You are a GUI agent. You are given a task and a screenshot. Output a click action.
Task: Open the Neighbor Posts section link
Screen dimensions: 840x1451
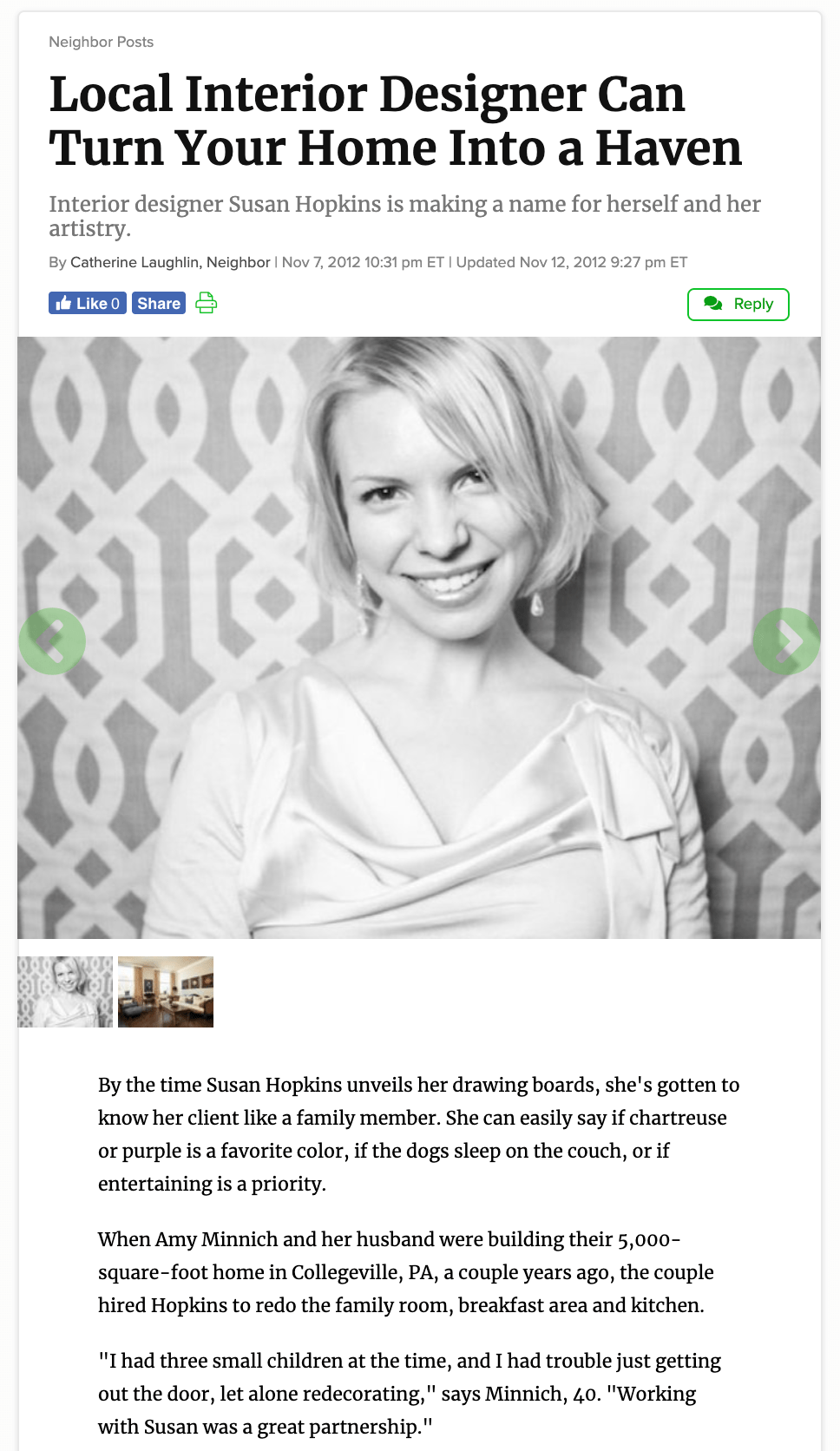tap(101, 42)
